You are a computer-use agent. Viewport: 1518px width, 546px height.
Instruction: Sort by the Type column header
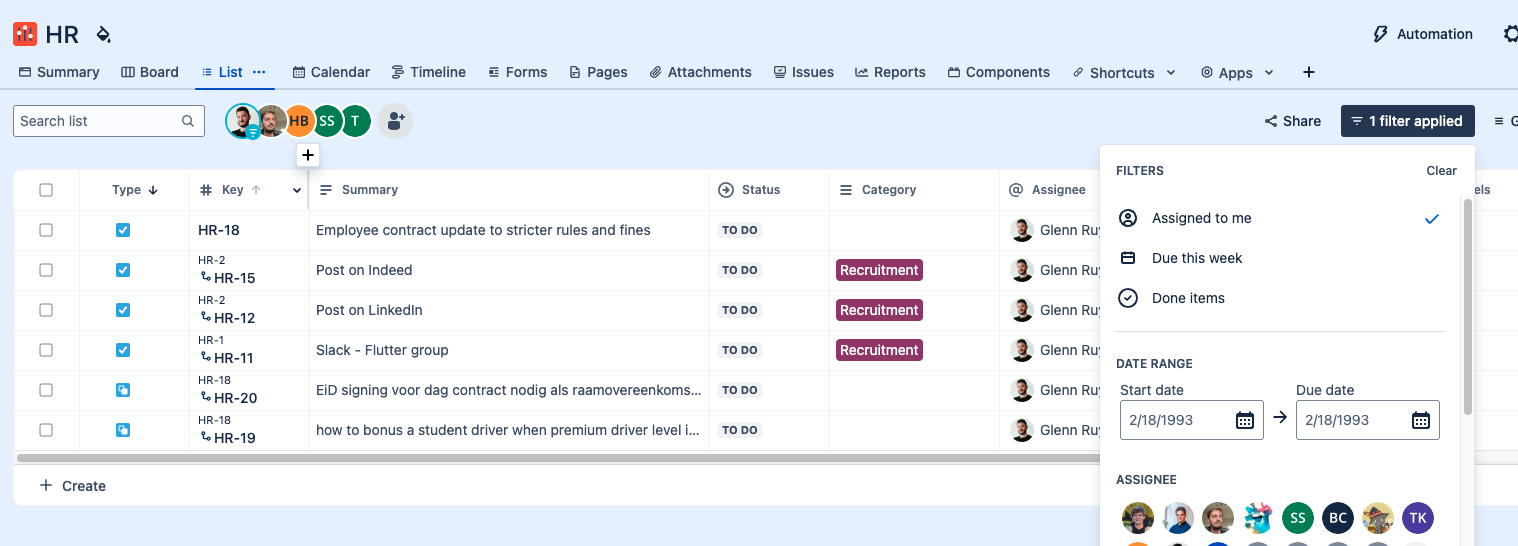point(134,190)
